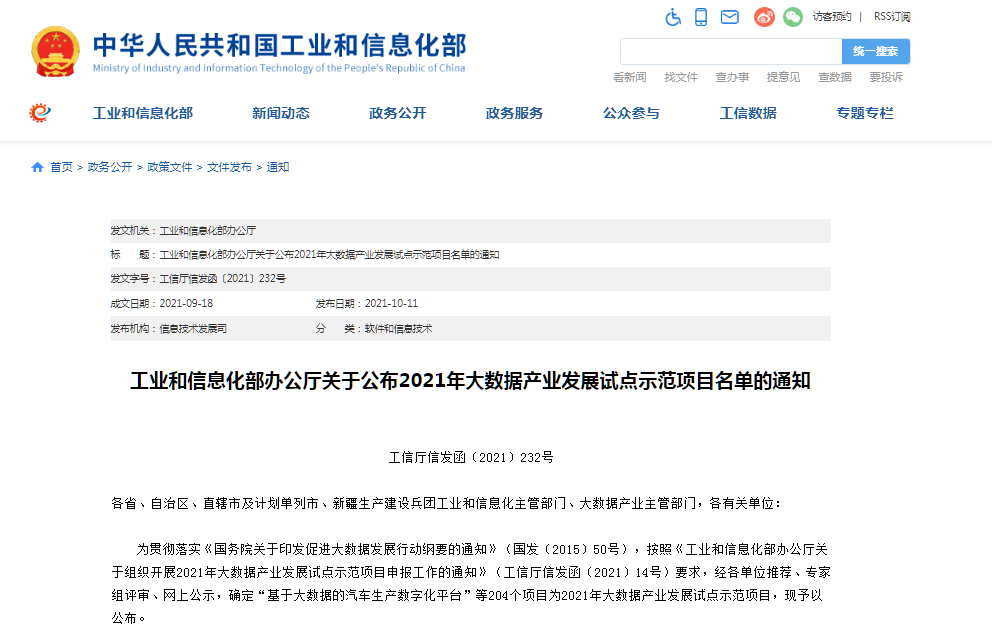Open the WeChat social icon
Viewport: 992px width, 636px height.
[793, 17]
